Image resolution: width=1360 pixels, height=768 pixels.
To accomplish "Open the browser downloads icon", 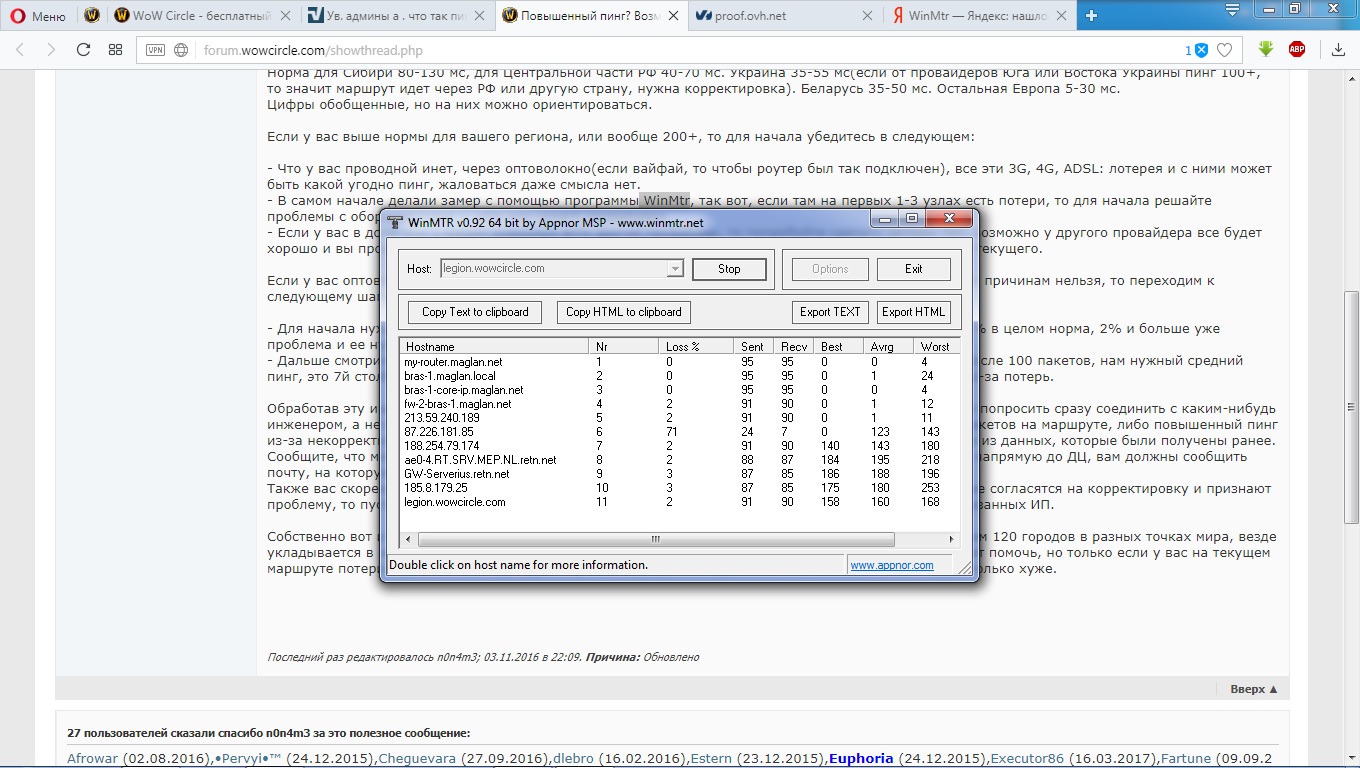I will point(1336,50).
